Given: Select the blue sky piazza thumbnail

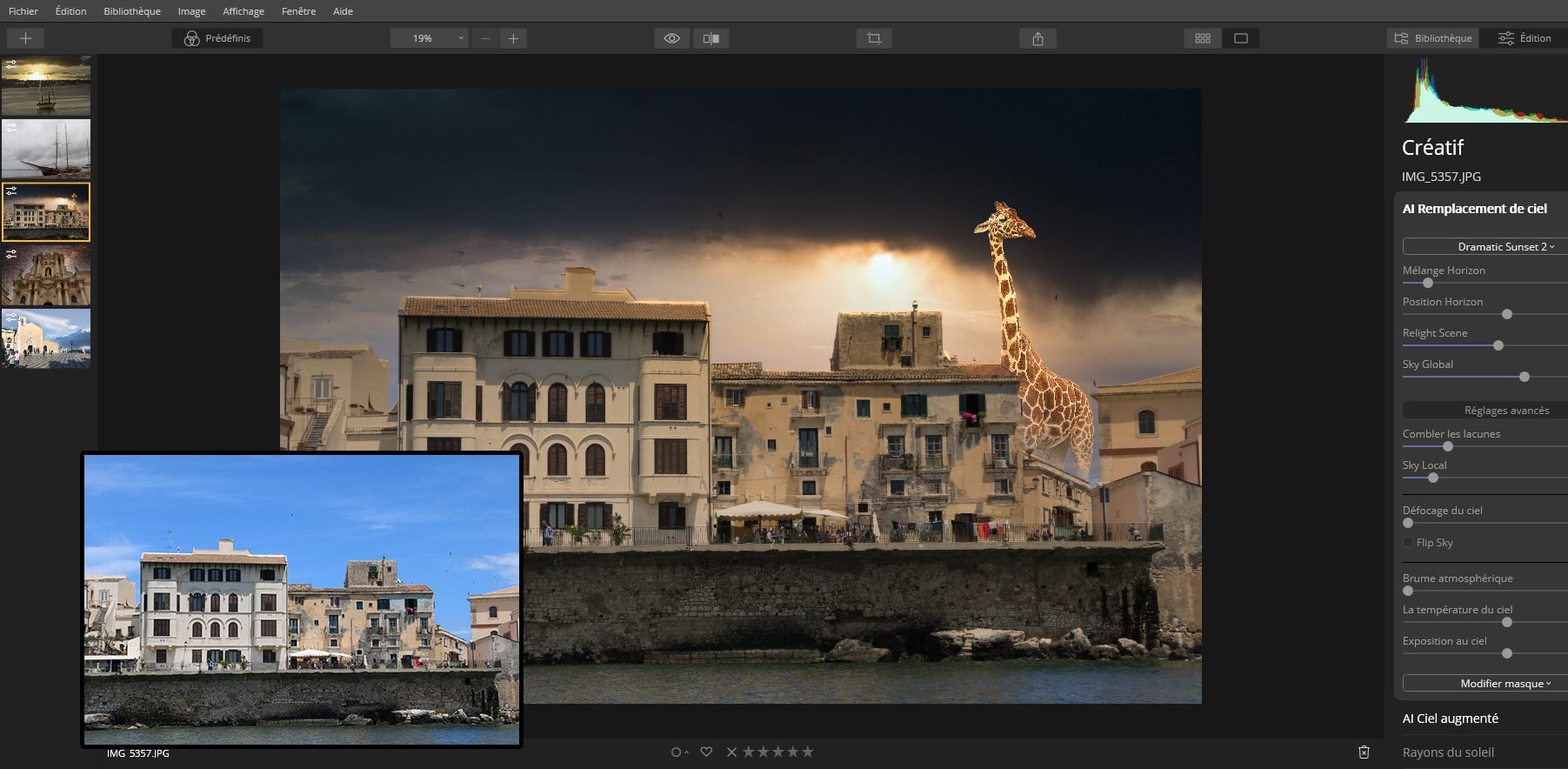Looking at the screenshot, I should coord(46,338).
